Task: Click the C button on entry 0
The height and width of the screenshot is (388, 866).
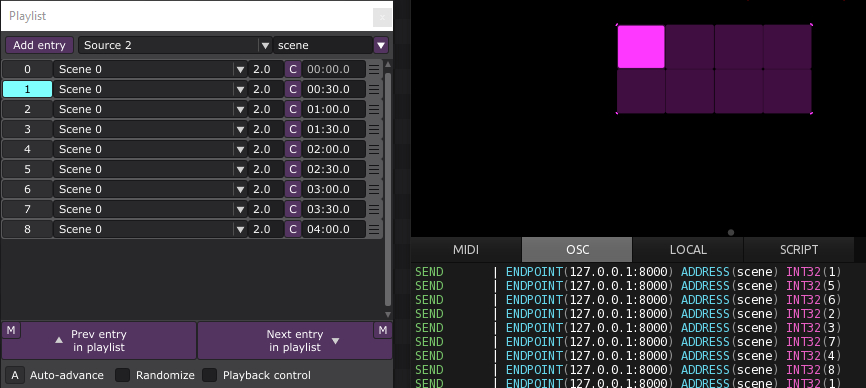Action: tap(293, 70)
